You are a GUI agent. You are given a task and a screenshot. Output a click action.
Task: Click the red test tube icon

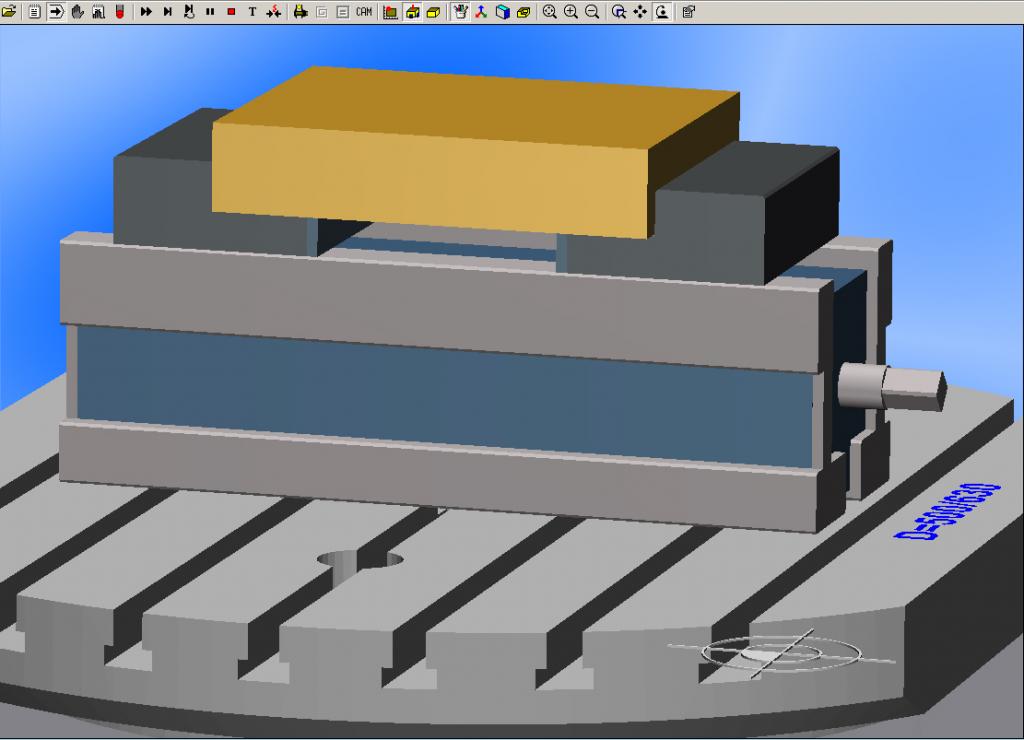pos(120,12)
